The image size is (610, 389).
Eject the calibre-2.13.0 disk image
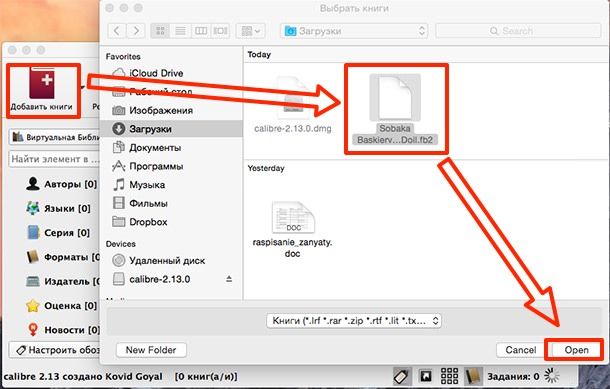coord(229,279)
